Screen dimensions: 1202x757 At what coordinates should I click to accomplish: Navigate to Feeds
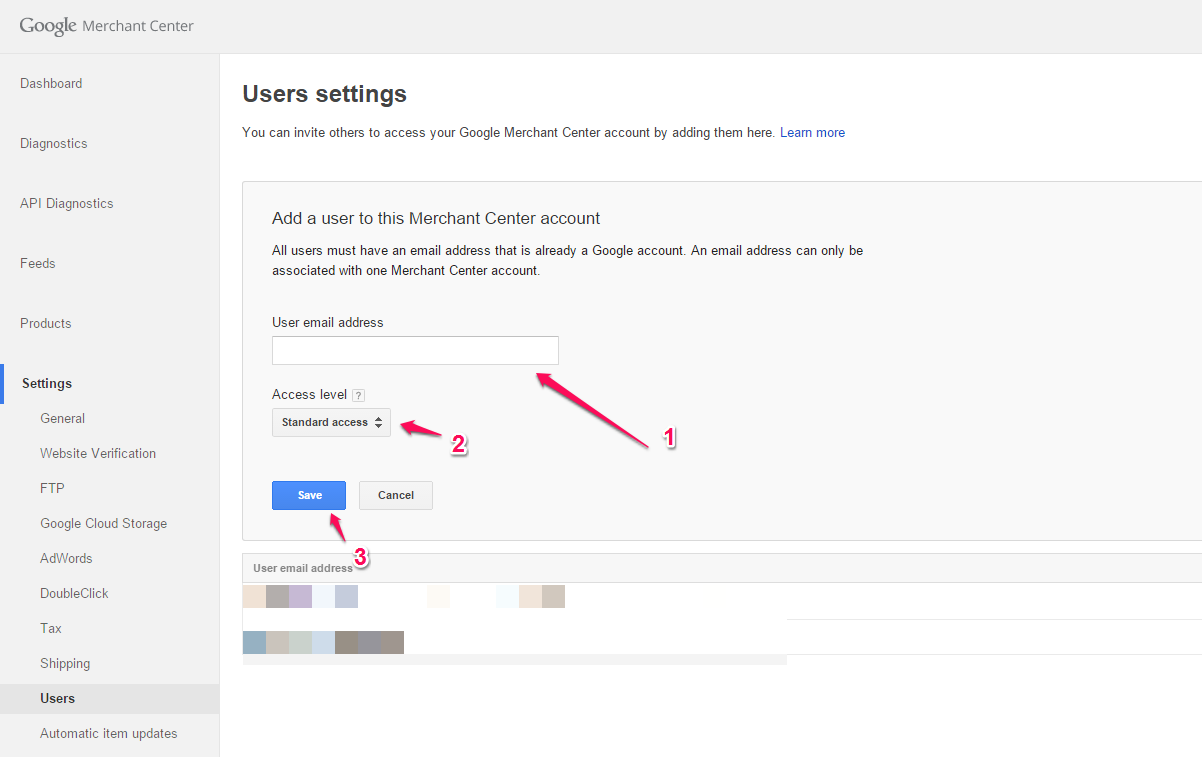[x=38, y=263]
